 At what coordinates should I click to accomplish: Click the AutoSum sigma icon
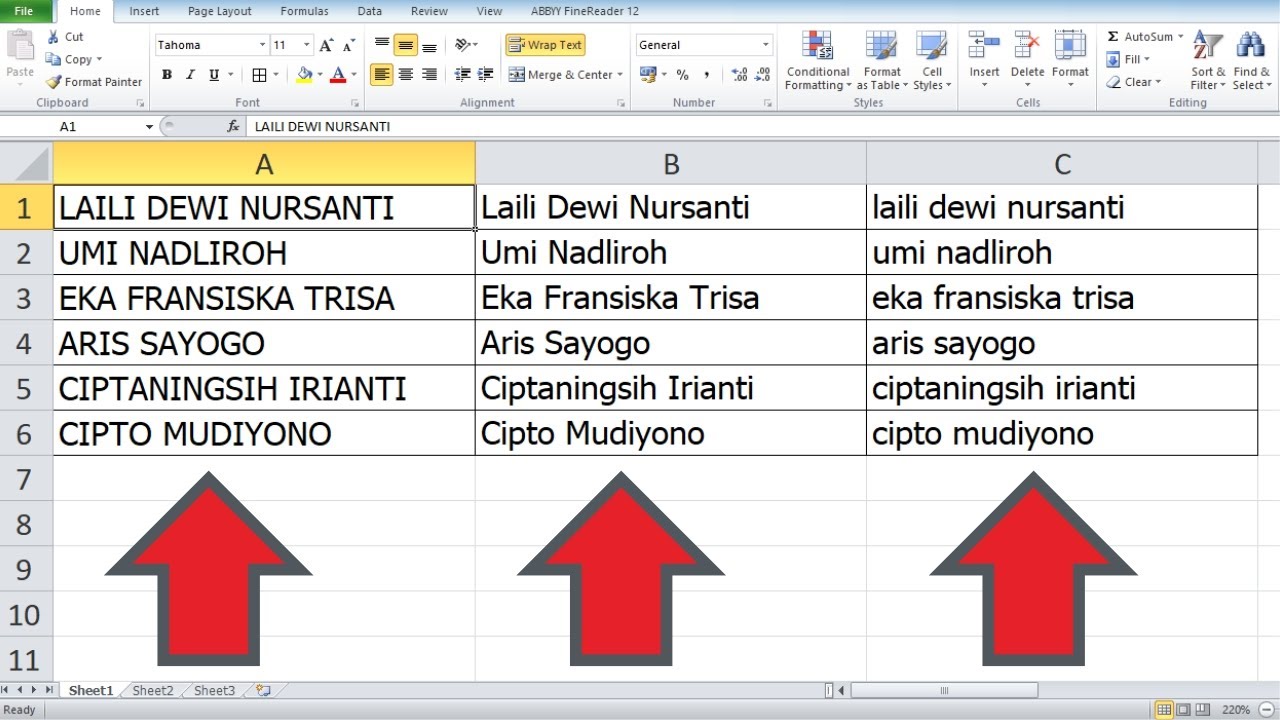[x=1113, y=37]
